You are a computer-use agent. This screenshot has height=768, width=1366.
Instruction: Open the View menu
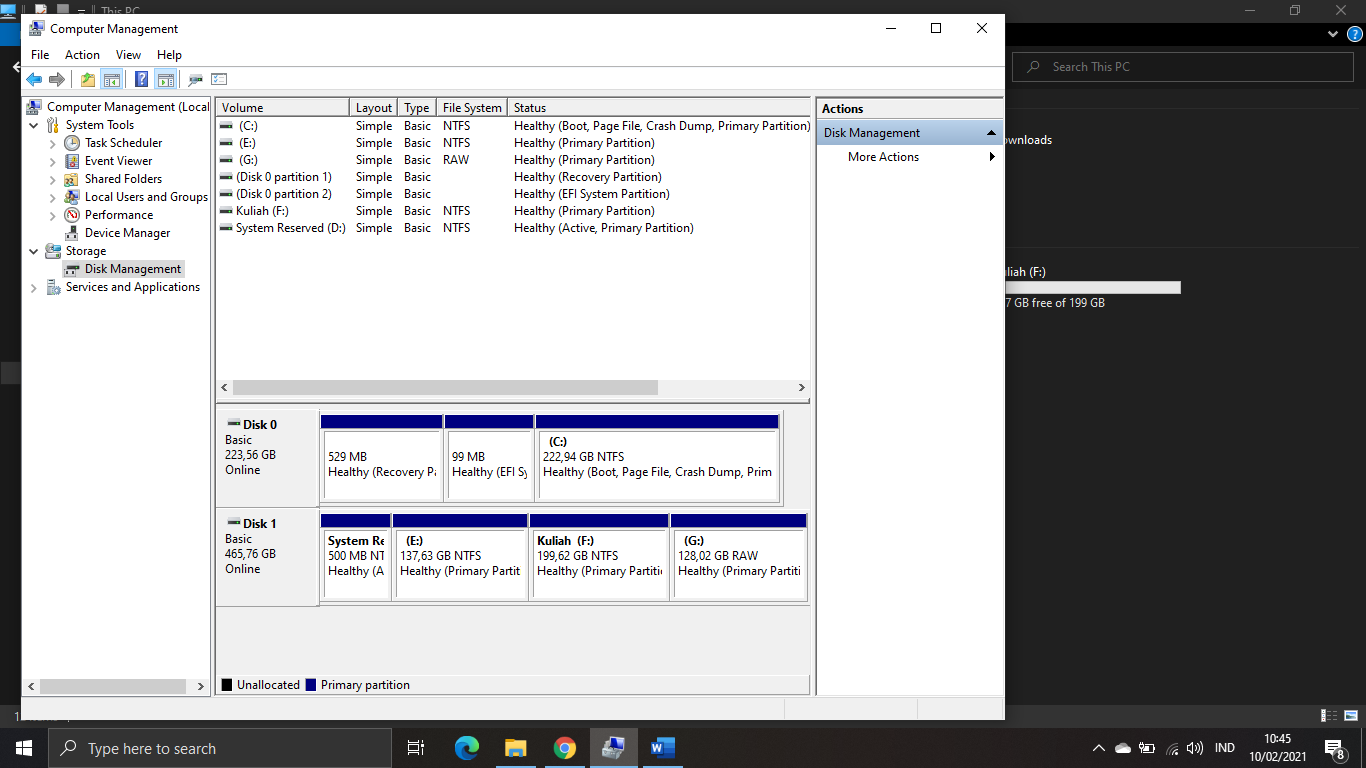click(128, 55)
